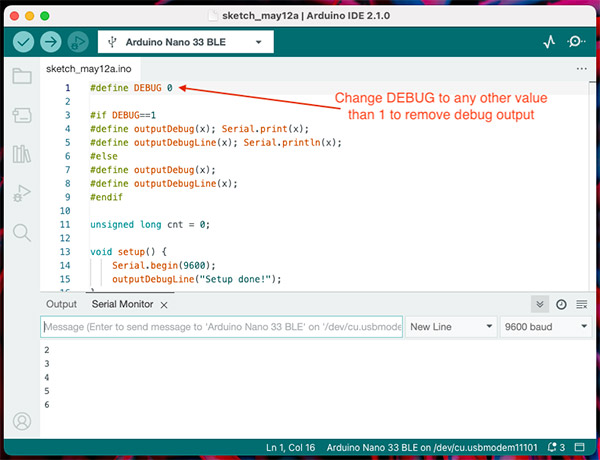Expand the Arduino Nano 33 BLE board selector

186,42
